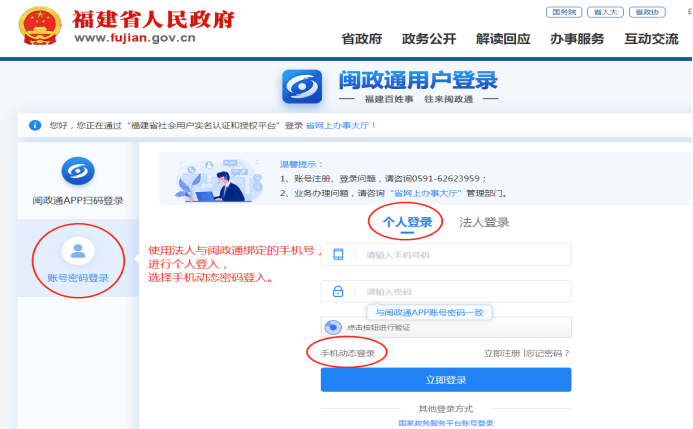Open the 政务公开 menu

pyautogui.click(x=429, y=39)
